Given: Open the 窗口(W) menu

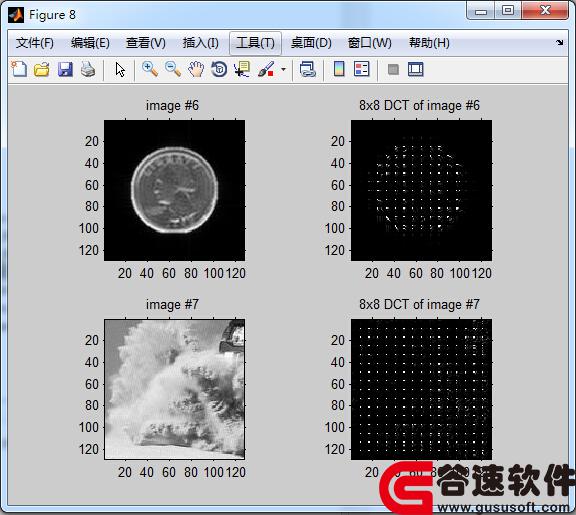Looking at the screenshot, I should point(370,43).
